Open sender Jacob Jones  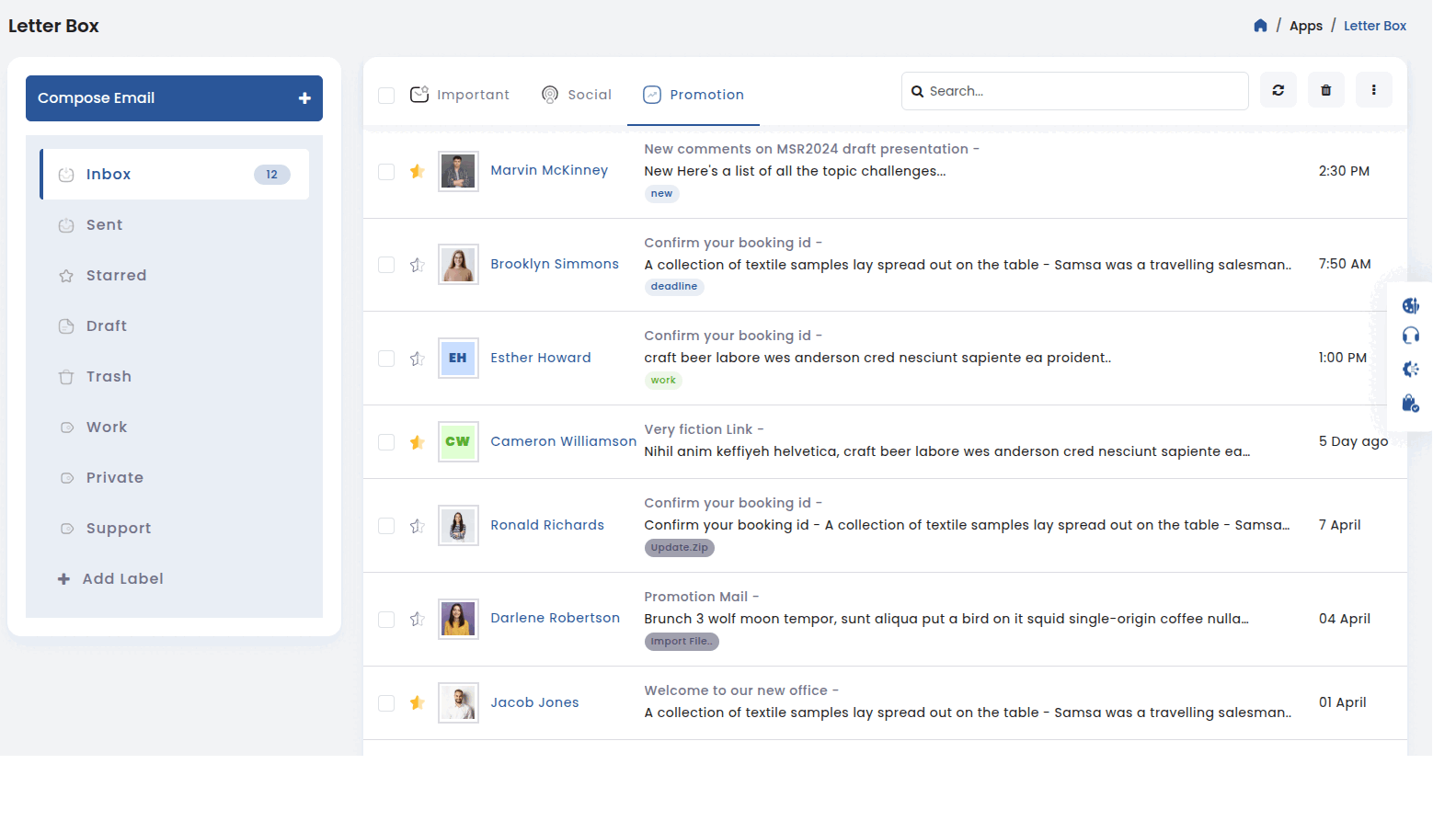coord(534,702)
